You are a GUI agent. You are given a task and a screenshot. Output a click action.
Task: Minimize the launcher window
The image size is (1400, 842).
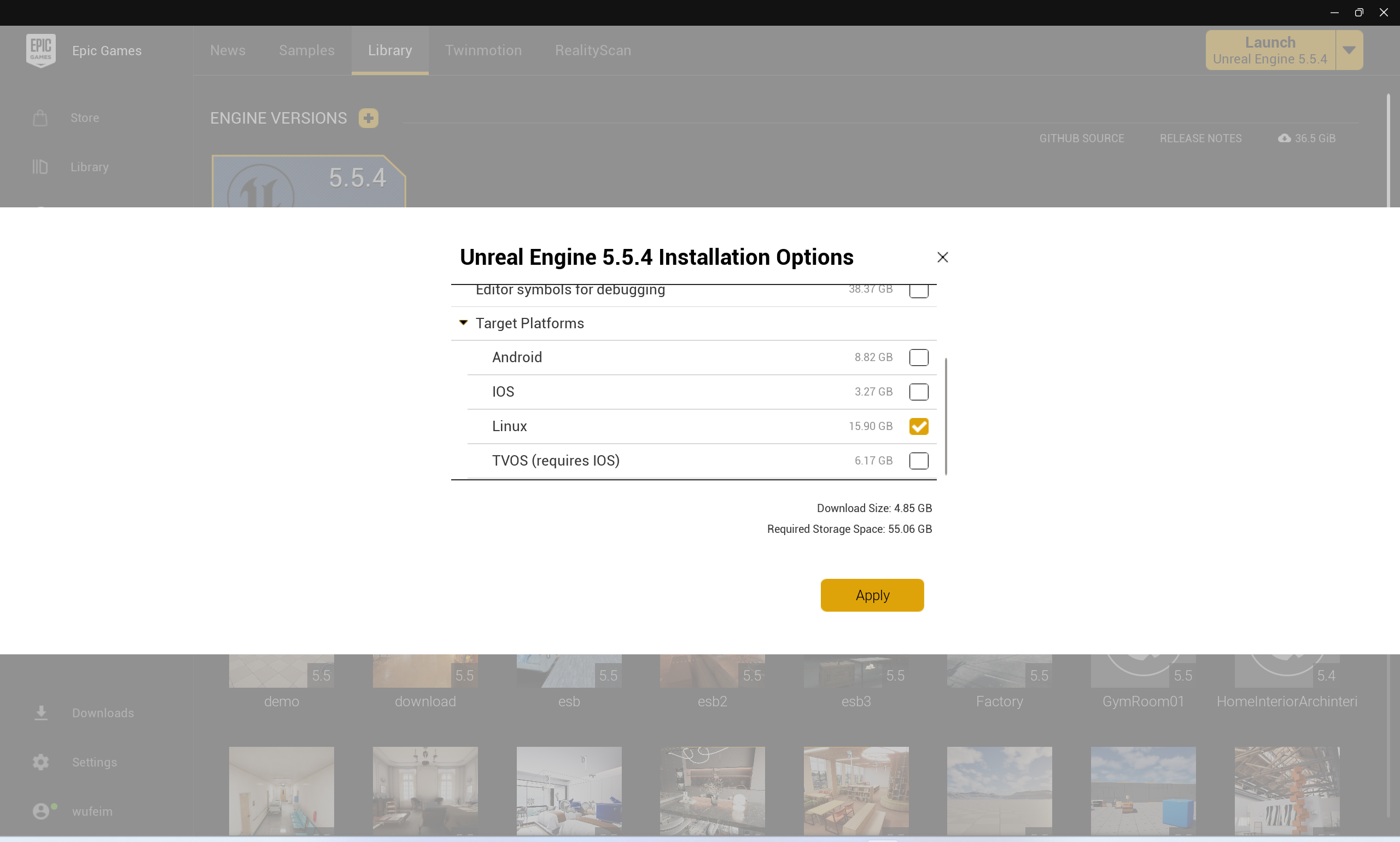(1334, 13)
